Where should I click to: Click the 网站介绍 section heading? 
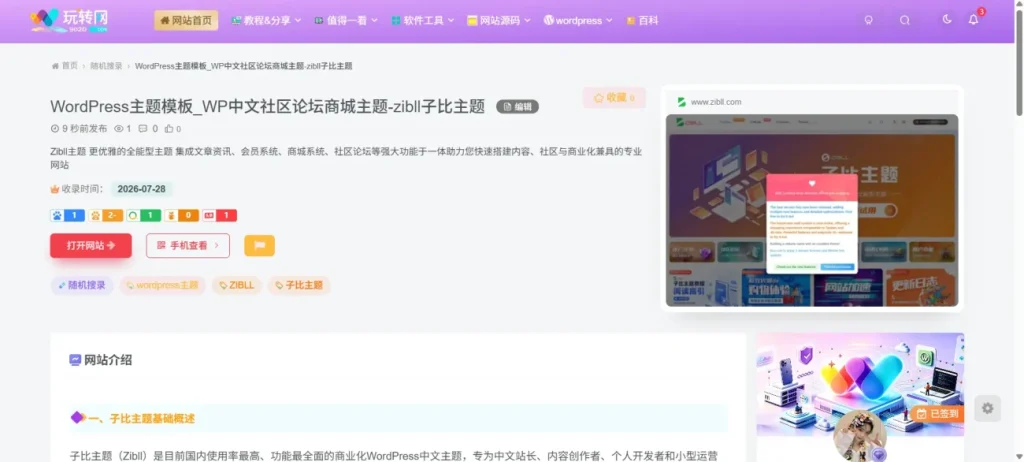(x=108, y=360)
